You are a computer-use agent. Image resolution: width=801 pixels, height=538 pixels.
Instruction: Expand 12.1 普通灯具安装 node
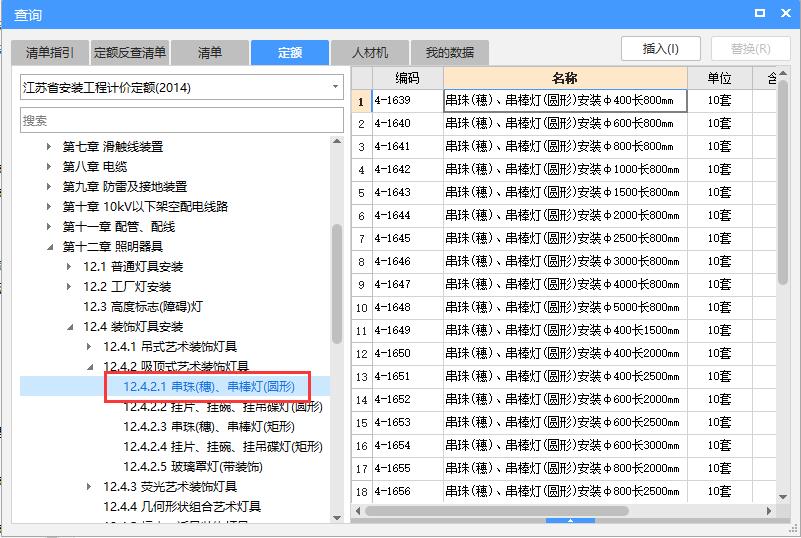(x=69, y=267)
